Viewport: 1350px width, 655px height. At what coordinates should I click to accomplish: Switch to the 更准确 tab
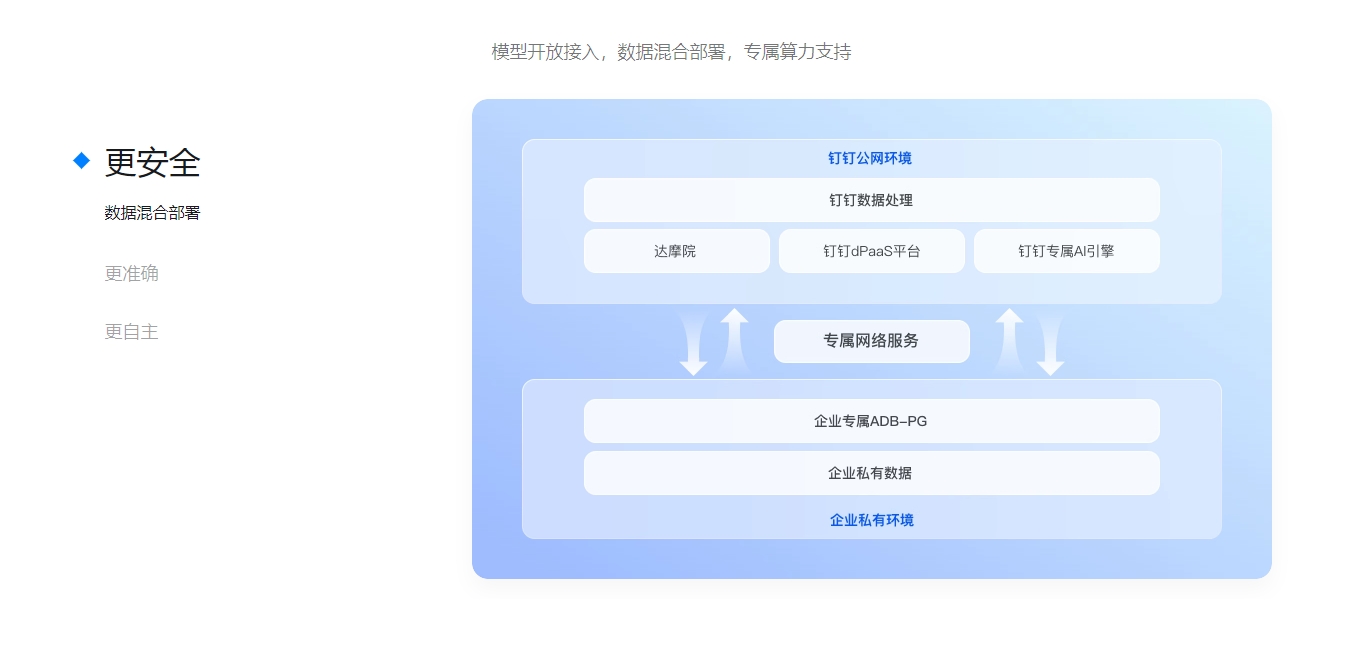point(131,273)
